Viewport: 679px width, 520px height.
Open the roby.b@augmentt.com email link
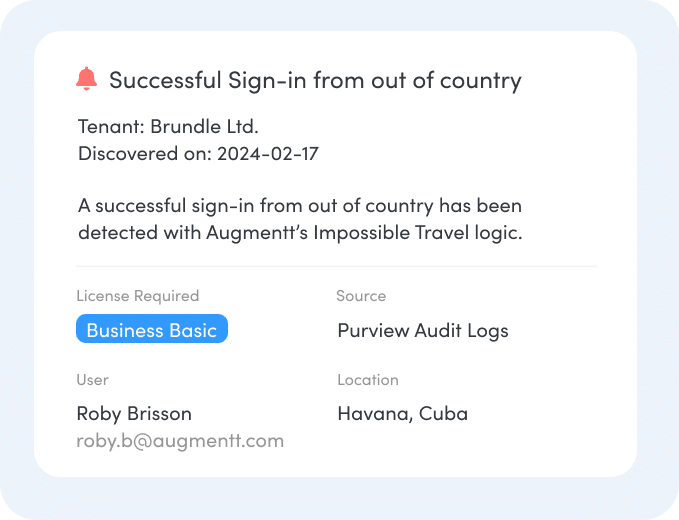tap(180, 441)
